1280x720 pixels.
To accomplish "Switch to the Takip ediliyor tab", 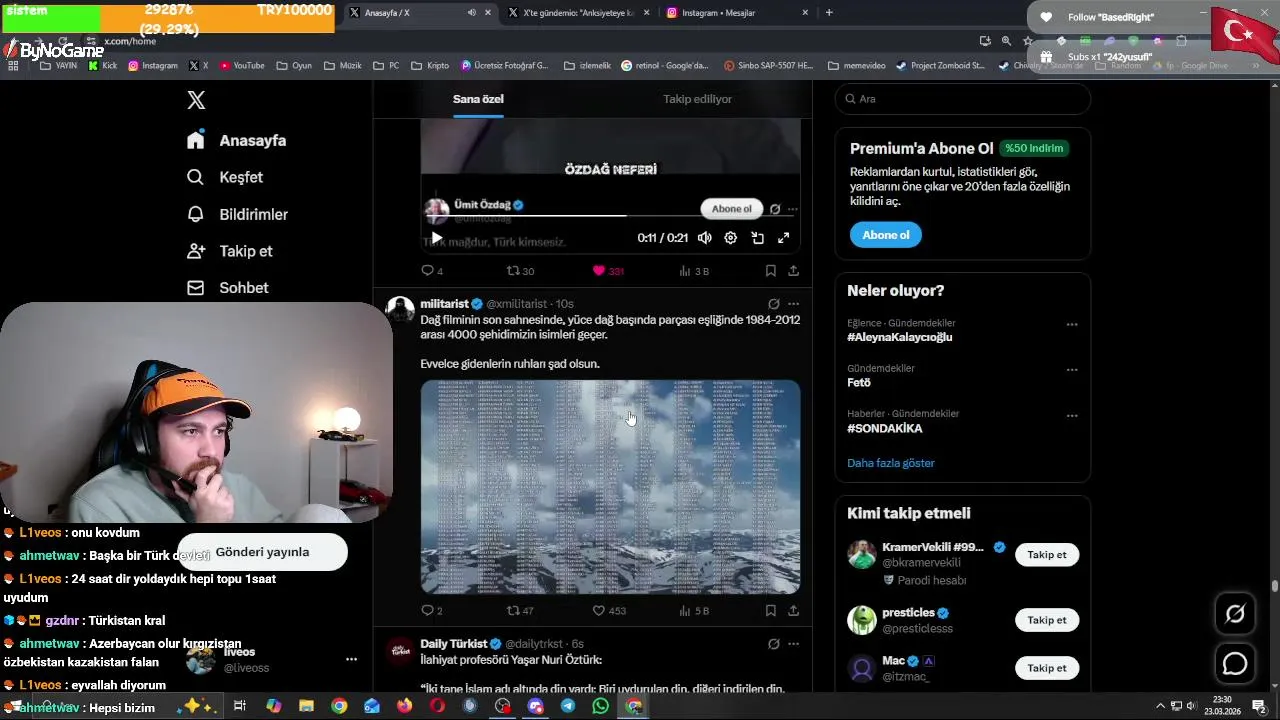I will click(x=697, y=99).
